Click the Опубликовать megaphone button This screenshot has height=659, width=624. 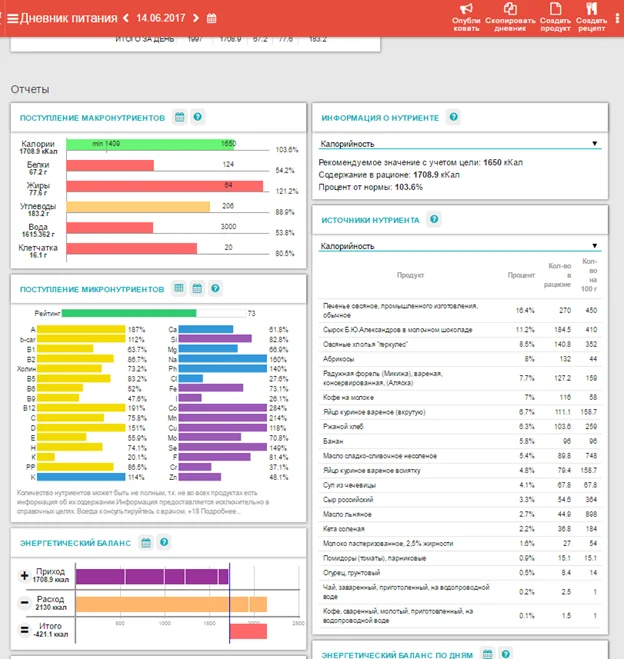[x=466, y=15]
